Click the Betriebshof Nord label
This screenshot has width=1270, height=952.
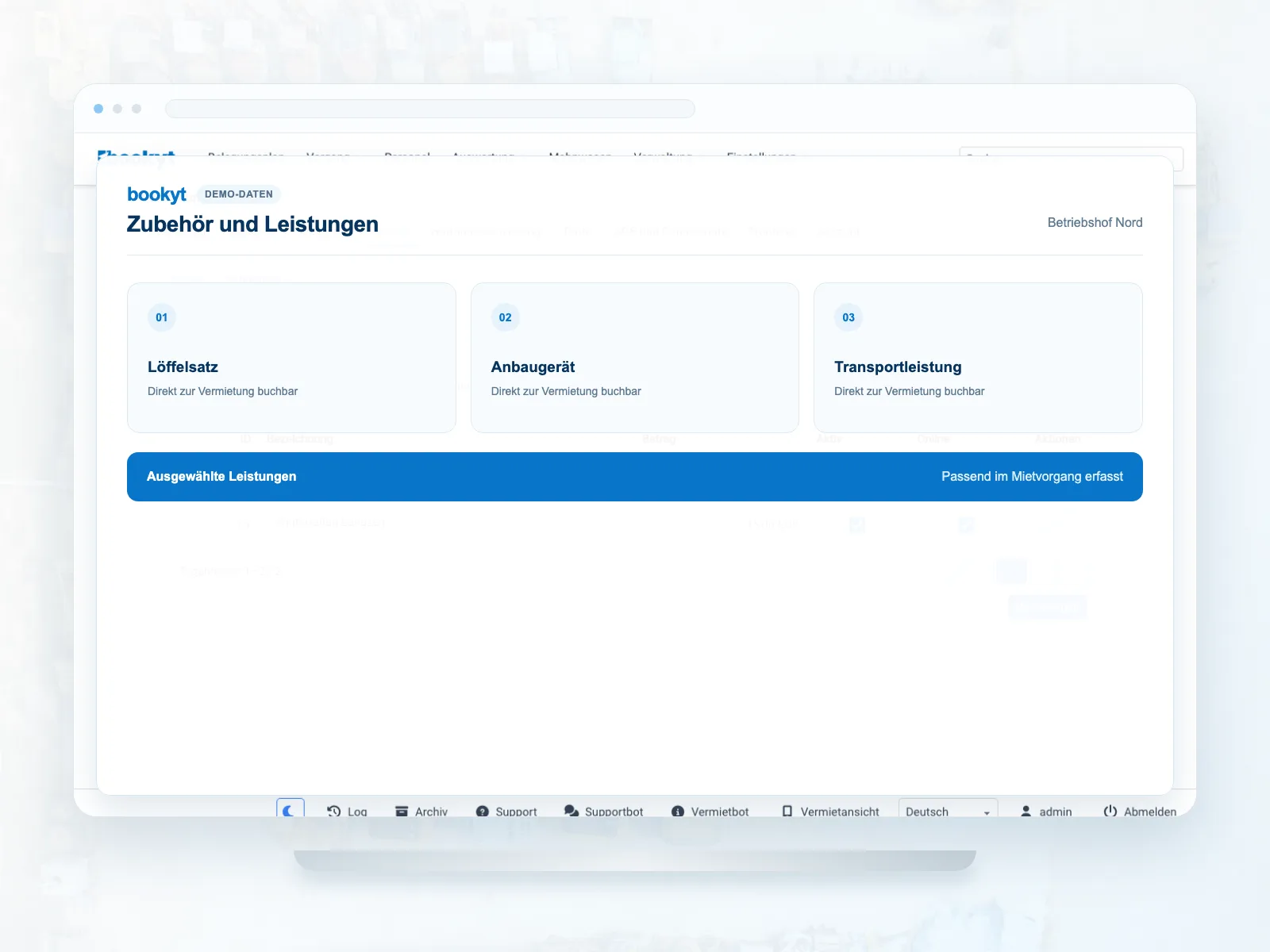coord(1095,223)
